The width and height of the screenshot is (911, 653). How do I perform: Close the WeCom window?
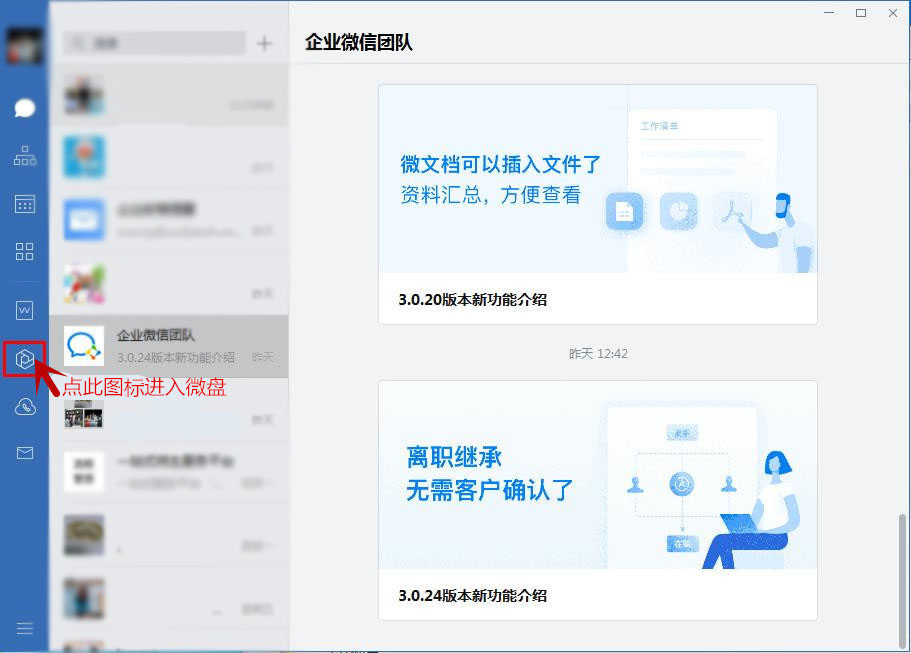click(x=893, y=13)
